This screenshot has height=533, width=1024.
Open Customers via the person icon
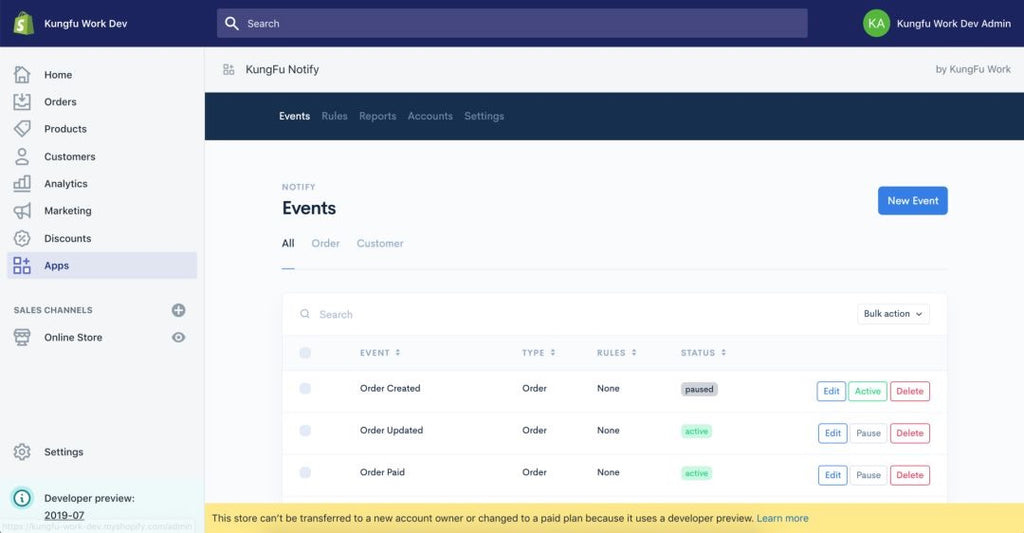point(22,157)
